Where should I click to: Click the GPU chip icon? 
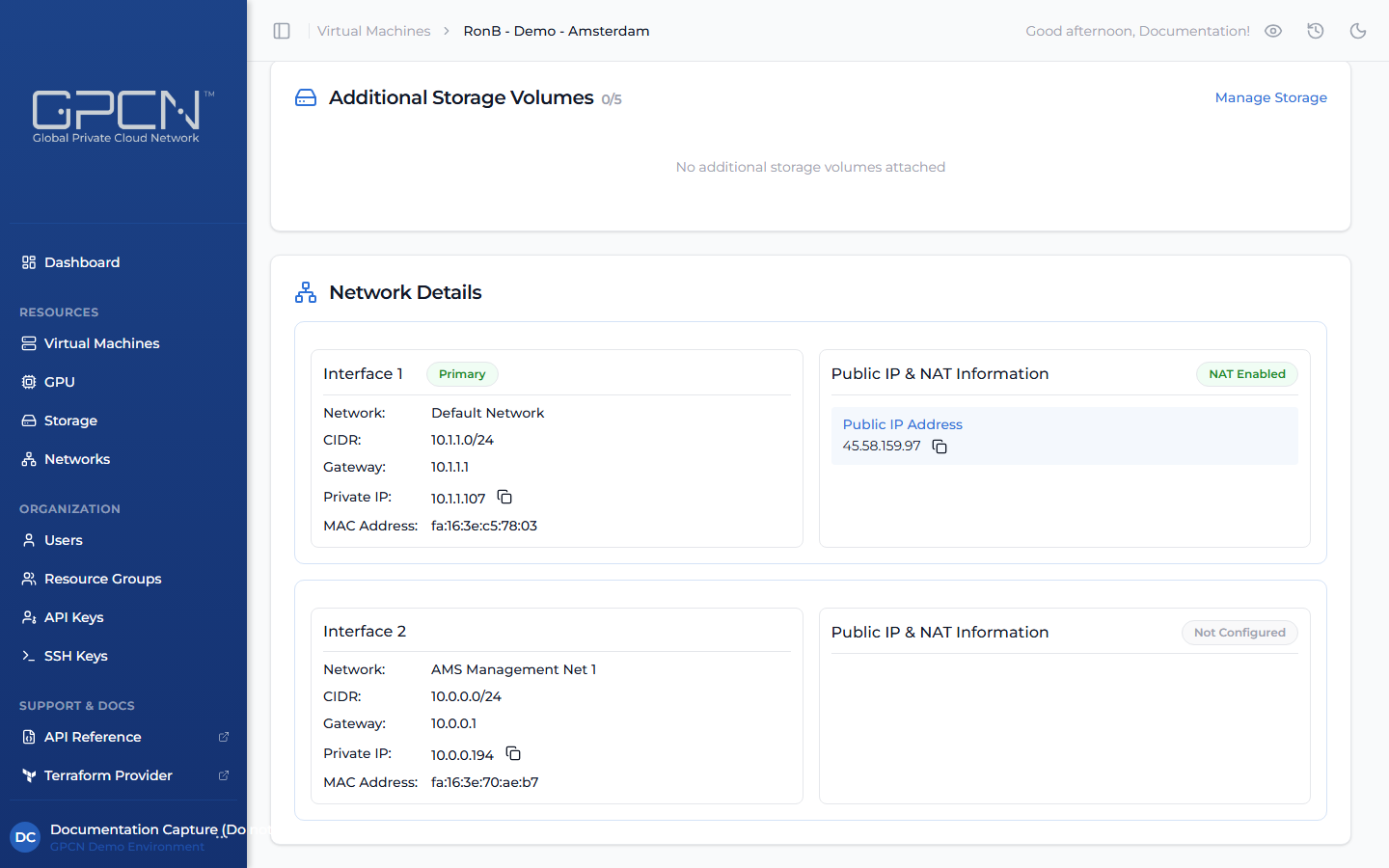[29, 382]
